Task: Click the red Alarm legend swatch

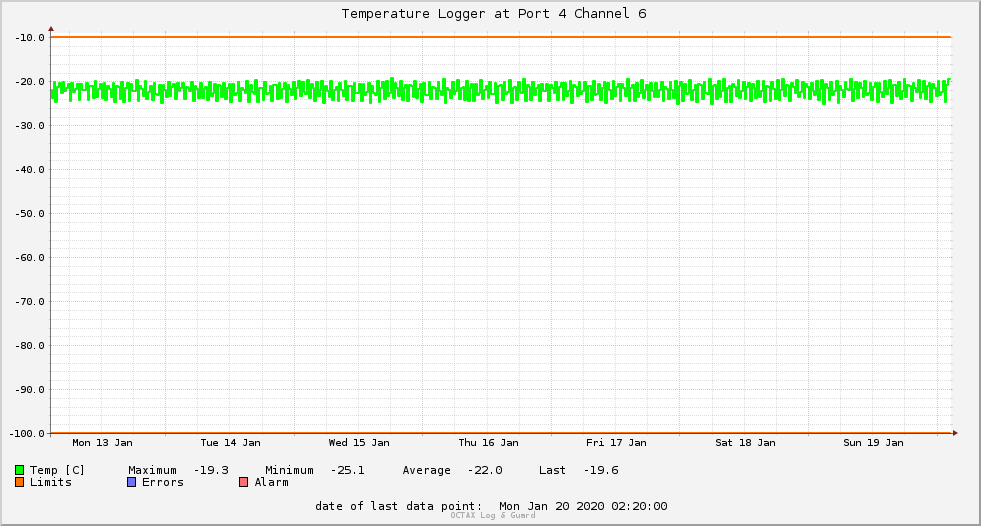Action: (244, 482)
